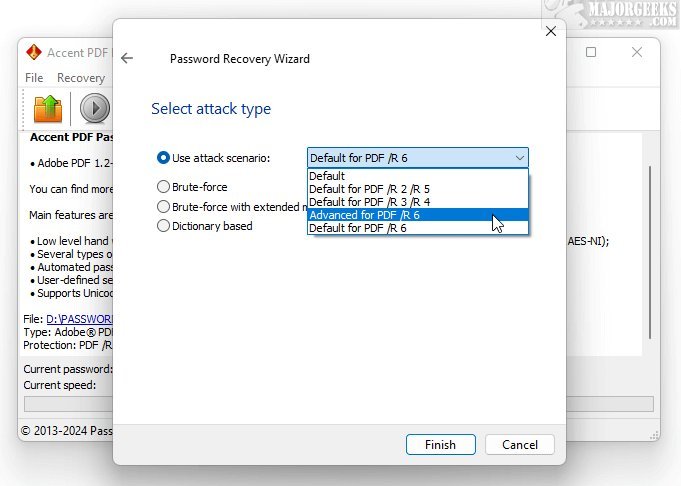
Task: Select the Use attack scenario radio button
Action: 164,158
